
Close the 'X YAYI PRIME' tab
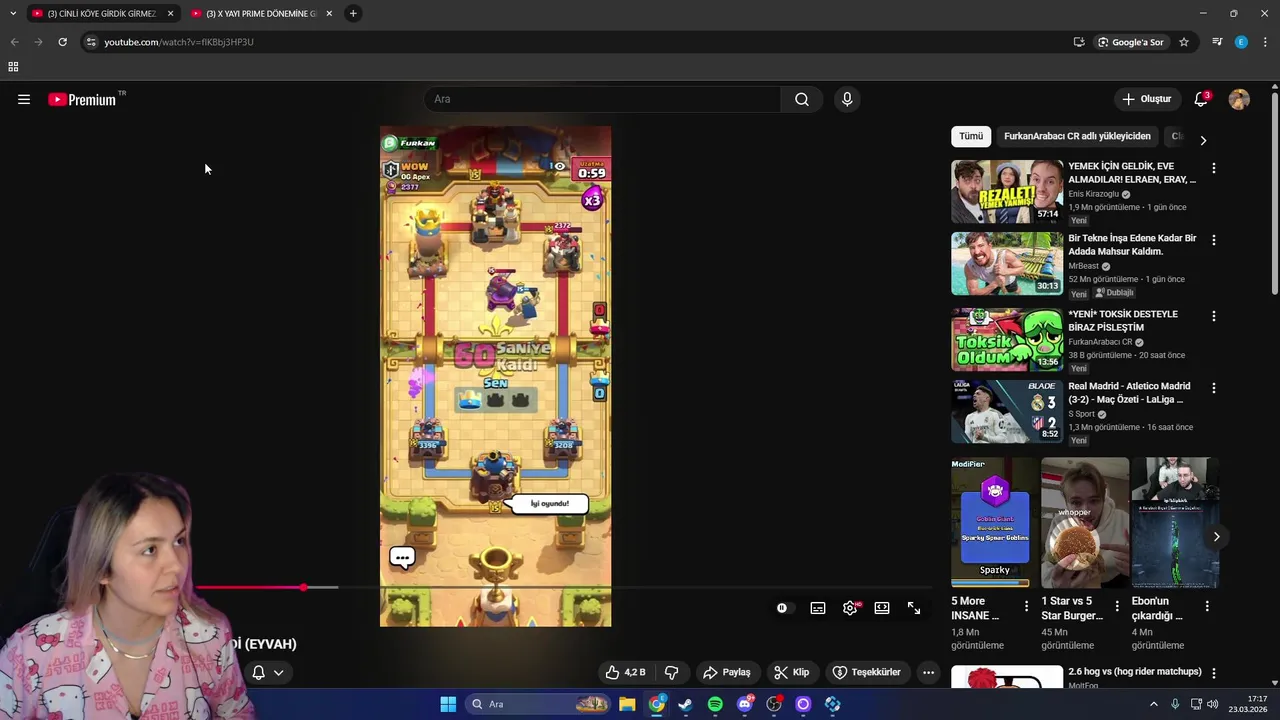329,13
